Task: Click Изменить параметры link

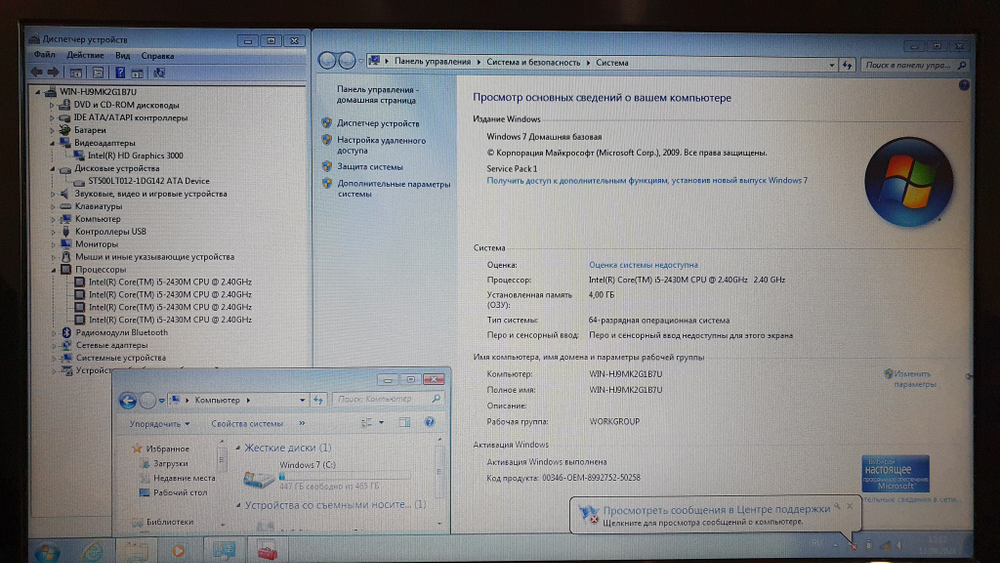Action: coord(914,379)
